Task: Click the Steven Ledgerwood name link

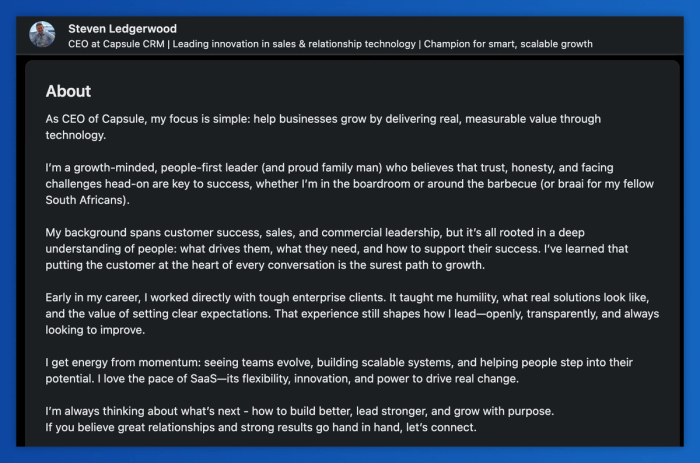Action: pyautogui.click(x=122, y=29)
